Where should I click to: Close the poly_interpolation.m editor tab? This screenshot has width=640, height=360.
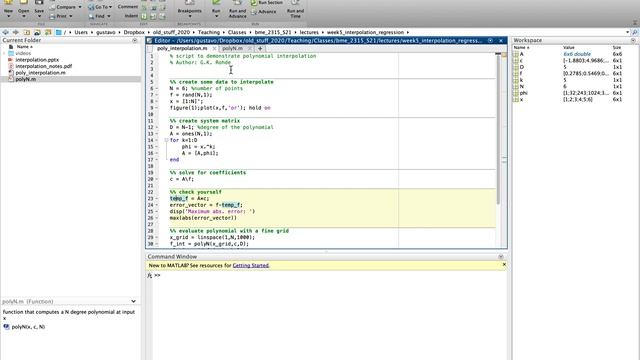point(214,49)
